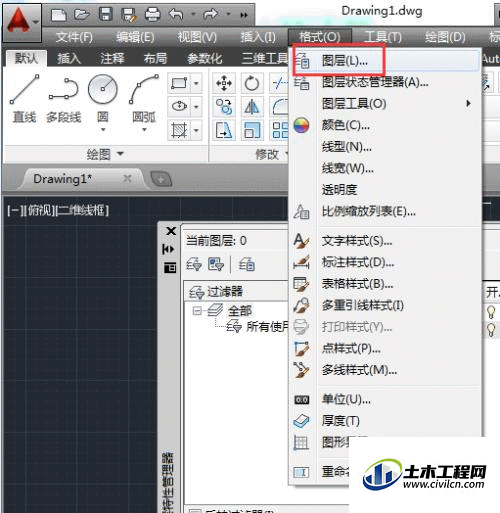
Task: Toggle the first layer's on/off bulb
Action: (491, 312)
